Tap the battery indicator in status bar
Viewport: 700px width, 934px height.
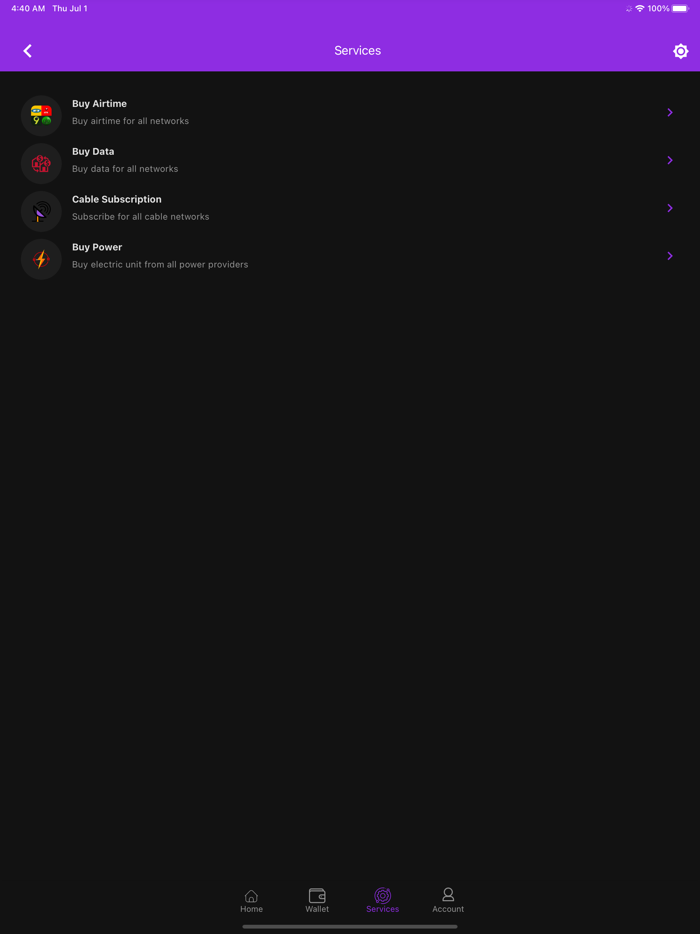click(x=680, y=9)
